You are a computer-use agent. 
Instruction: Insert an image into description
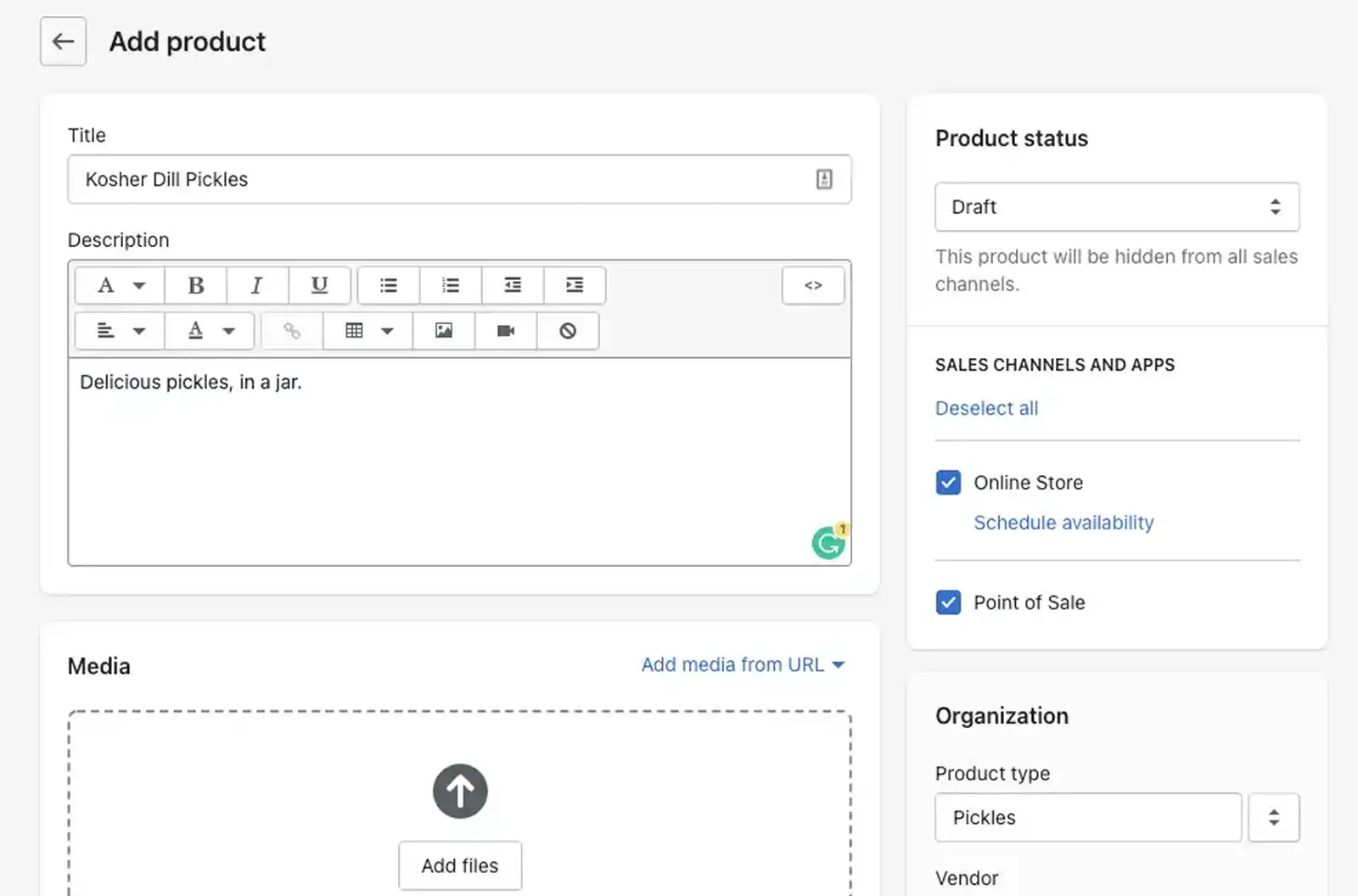click(x=444, y=331)
